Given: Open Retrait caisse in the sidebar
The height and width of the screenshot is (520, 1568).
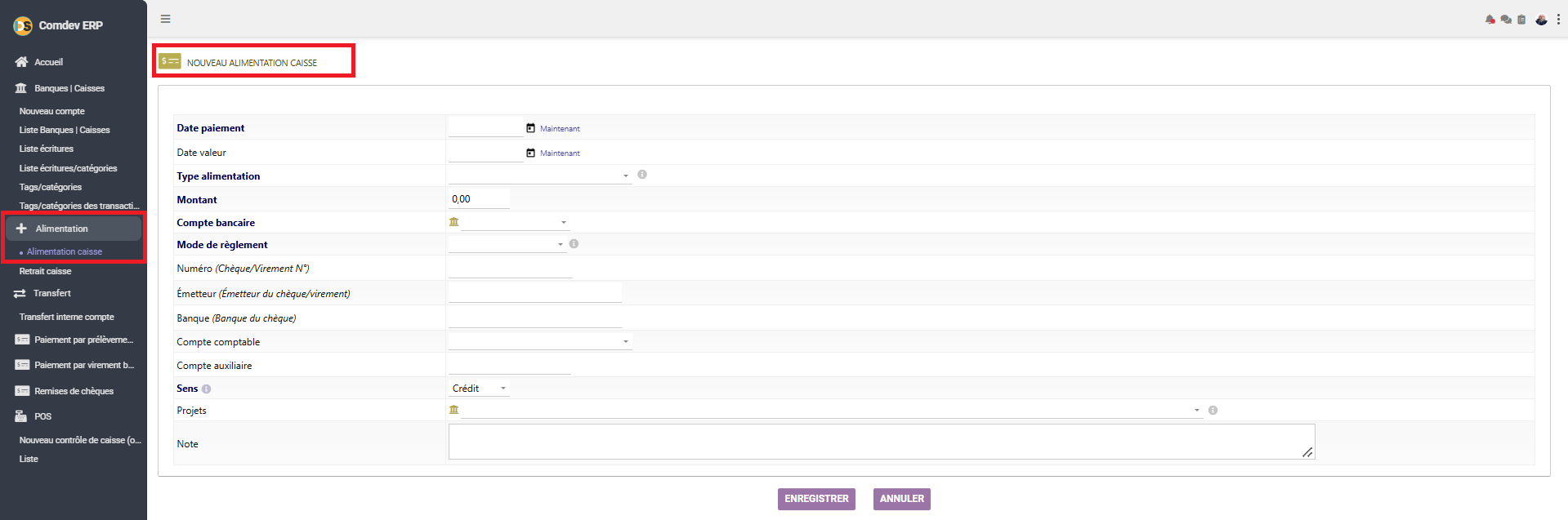Looking at the screenshot, I should (x=46, y=271).
